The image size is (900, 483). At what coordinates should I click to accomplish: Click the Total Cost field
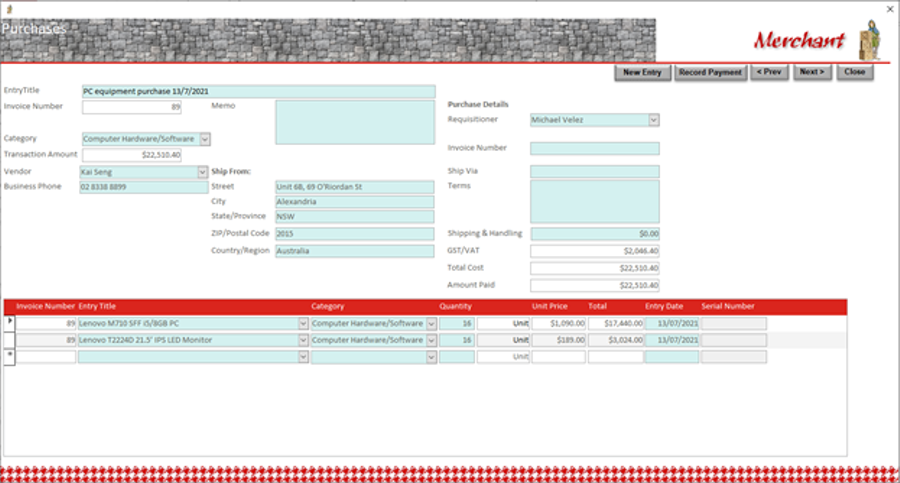(595, 268)
